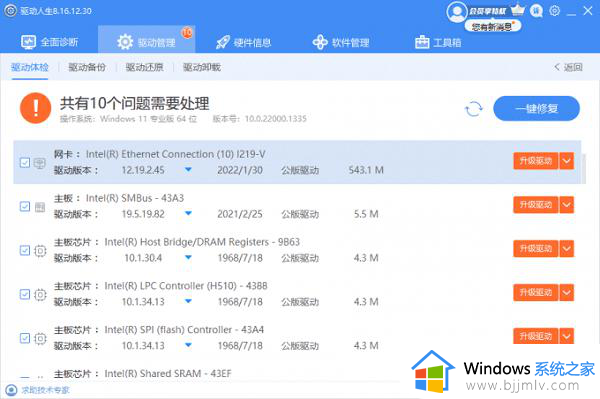Switch to 驱动还原 sub-tab
Image resolution: width=600 pixels, height=399 pixels.
(x=144, y=67)
